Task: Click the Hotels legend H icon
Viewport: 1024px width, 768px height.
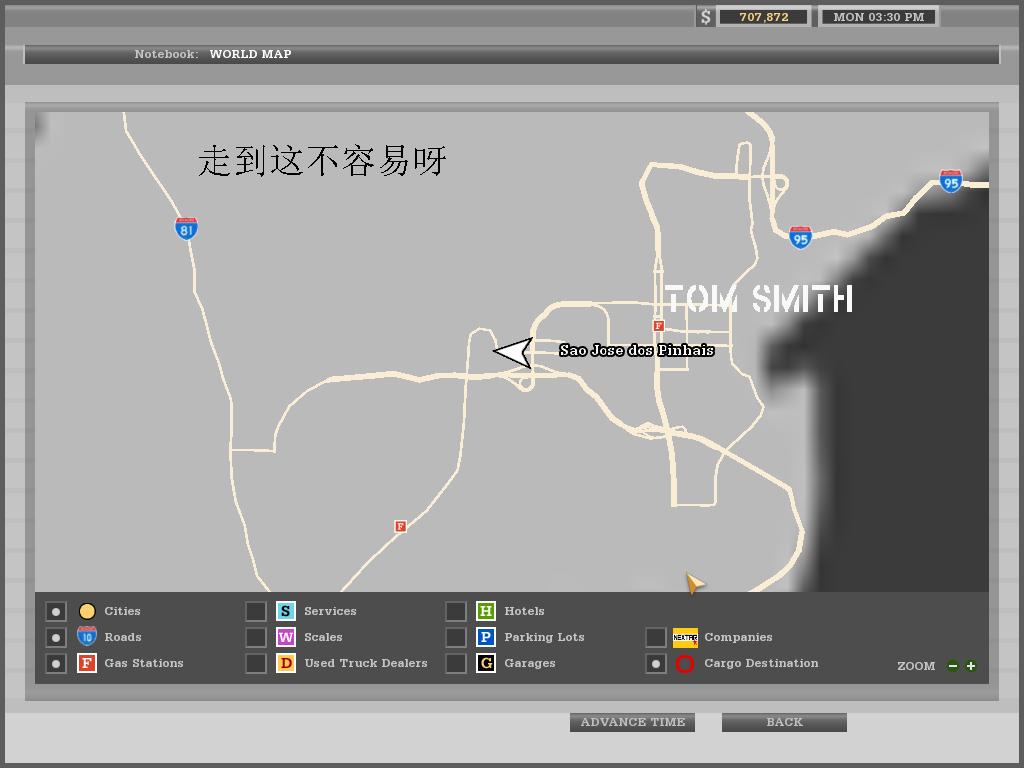Action: [485, 611]
